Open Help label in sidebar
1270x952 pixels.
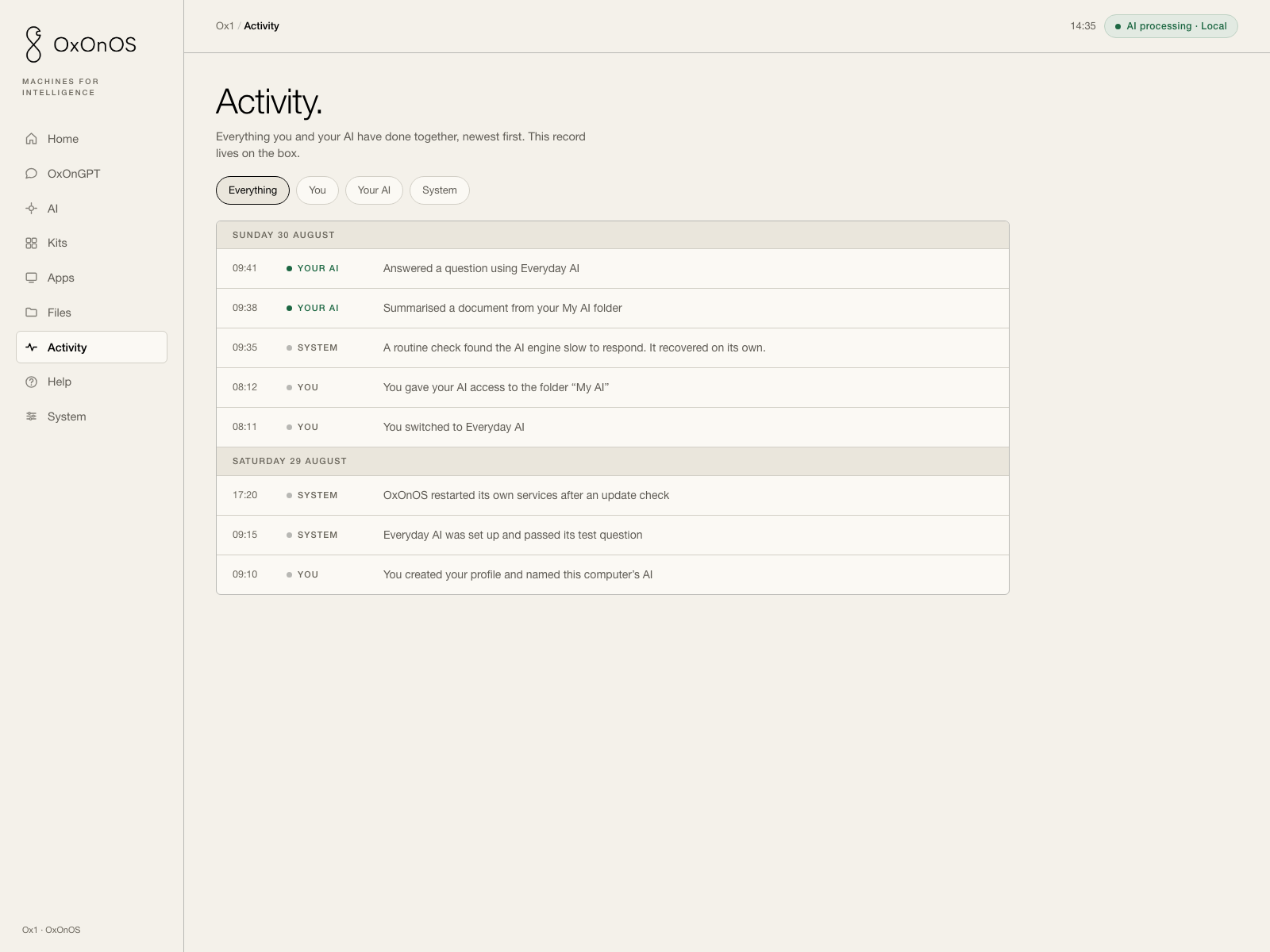point(60,382)
